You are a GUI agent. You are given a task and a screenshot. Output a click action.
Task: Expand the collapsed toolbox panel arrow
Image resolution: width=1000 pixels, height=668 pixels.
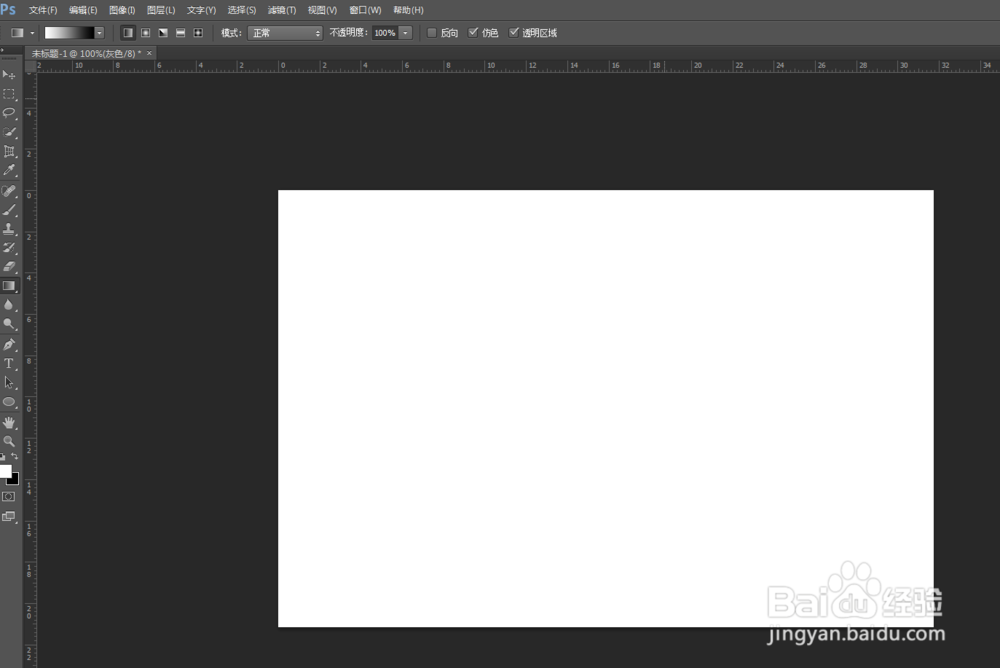(3, 49)
